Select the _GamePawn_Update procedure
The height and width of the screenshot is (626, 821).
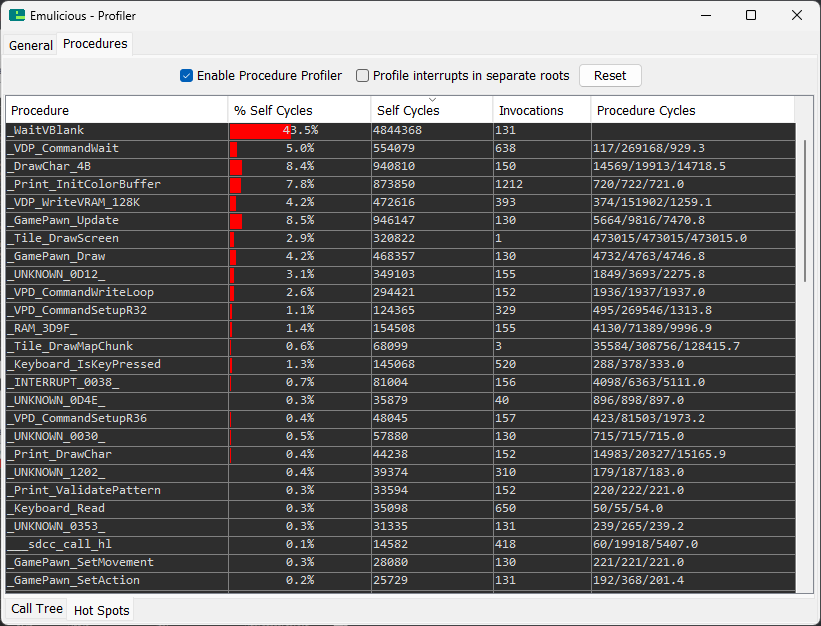401,220
